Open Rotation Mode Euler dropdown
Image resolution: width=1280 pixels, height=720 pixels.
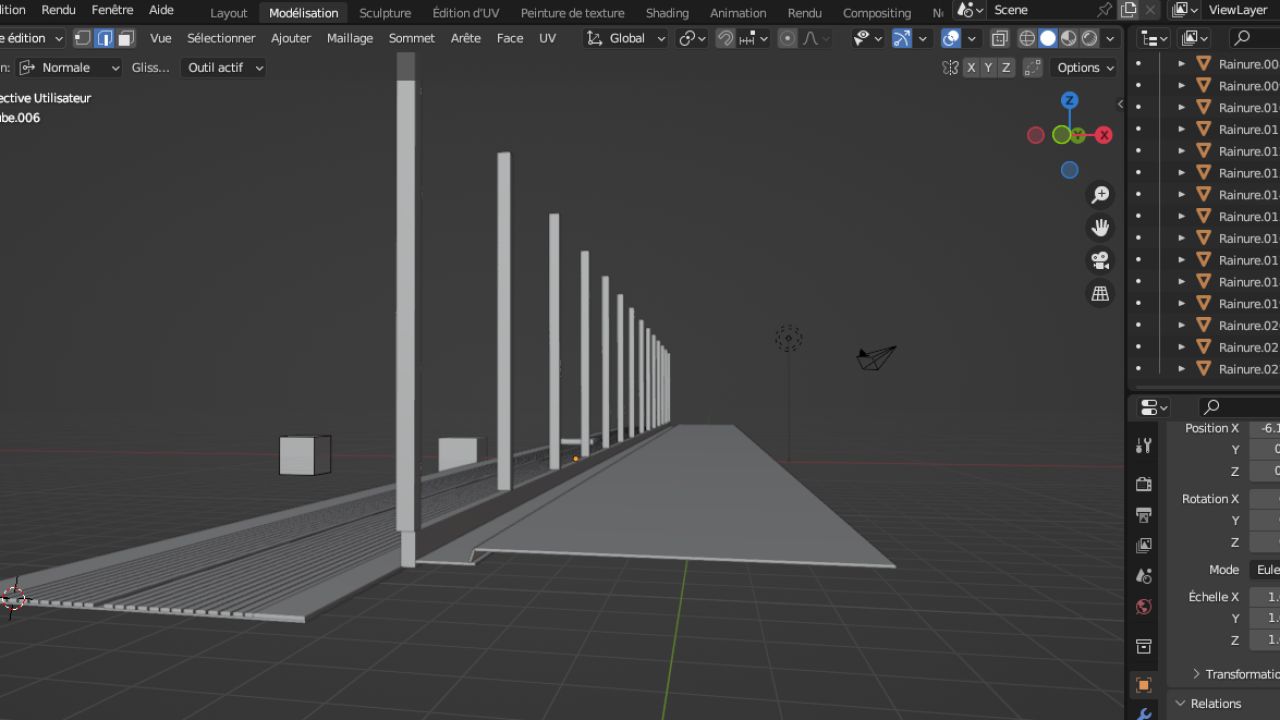coord(1265,569)
